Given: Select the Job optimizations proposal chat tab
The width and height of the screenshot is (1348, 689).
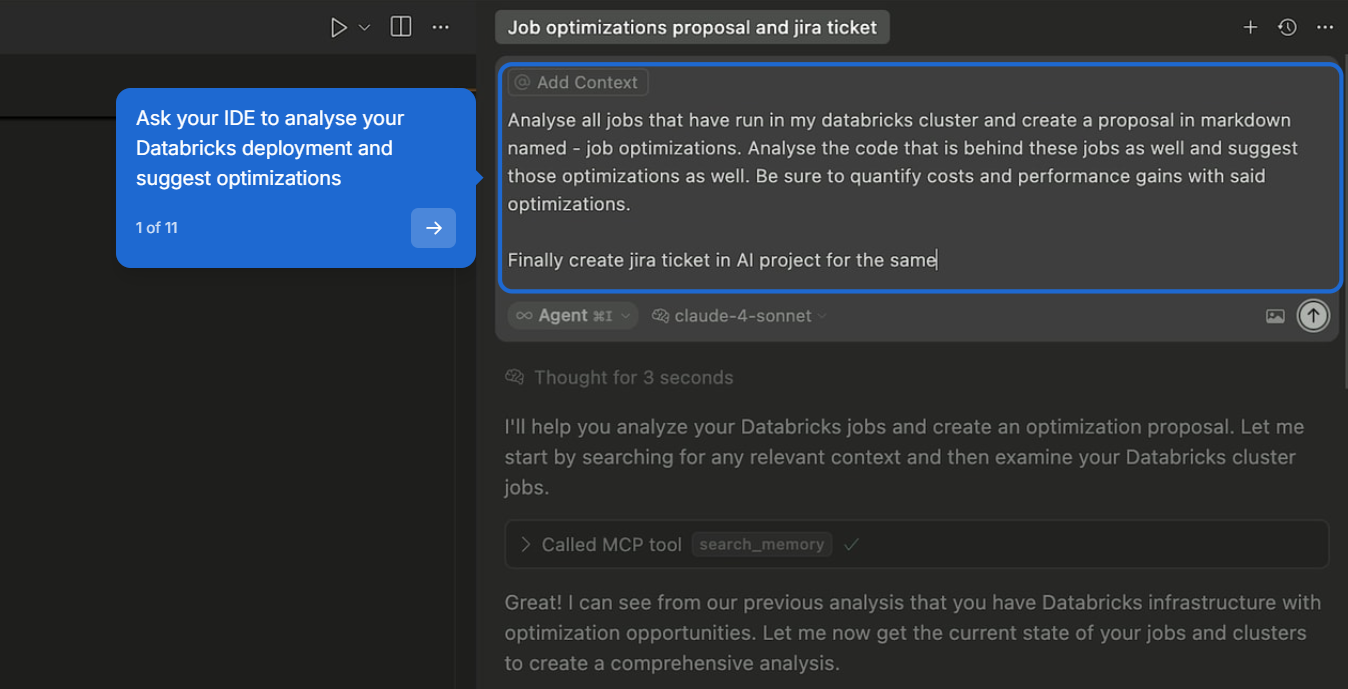Looking at the screenshot, I should point(692,27).
